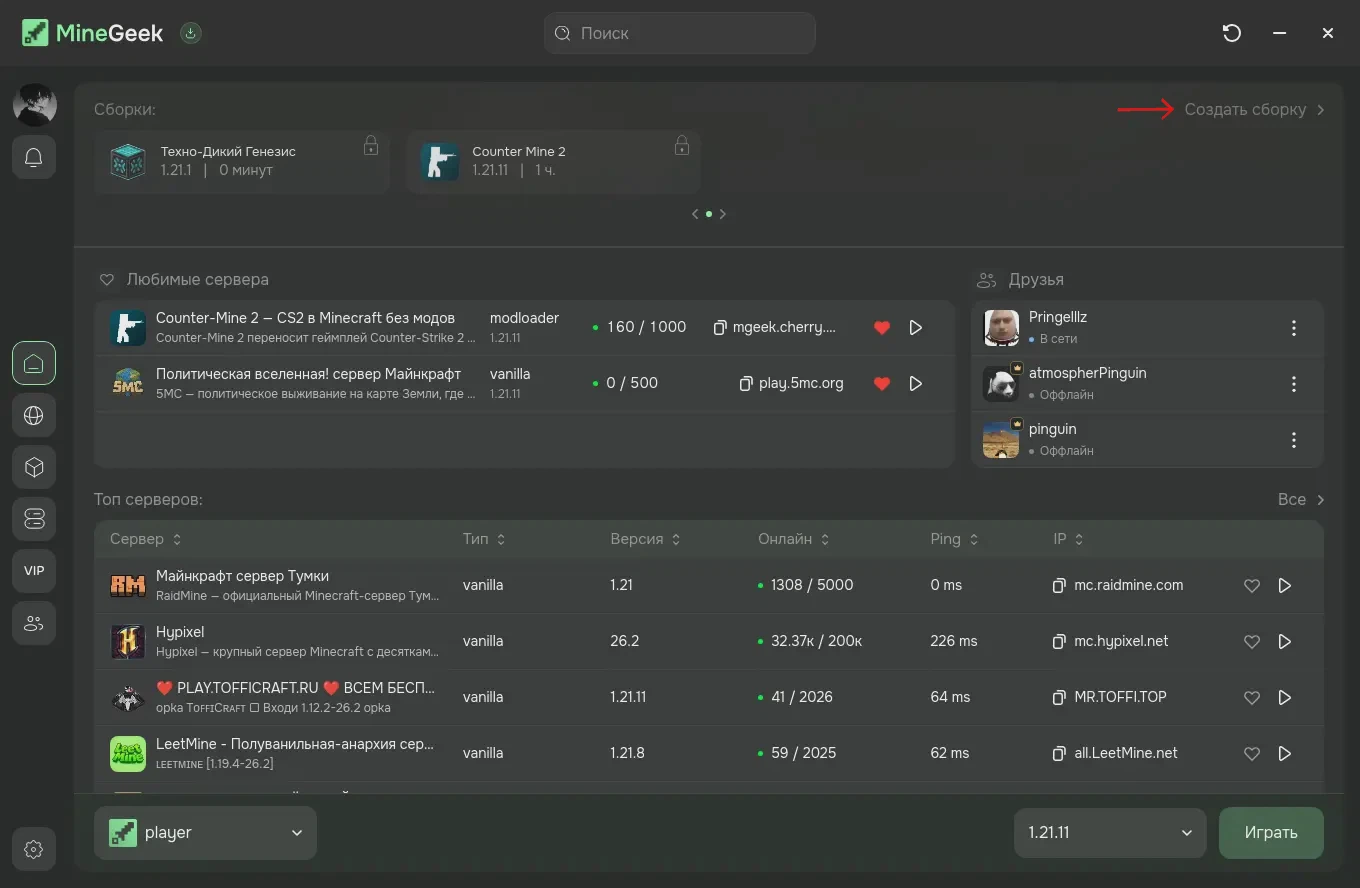Open the cube modpacks icon in sidebar

tap(34, 467)
